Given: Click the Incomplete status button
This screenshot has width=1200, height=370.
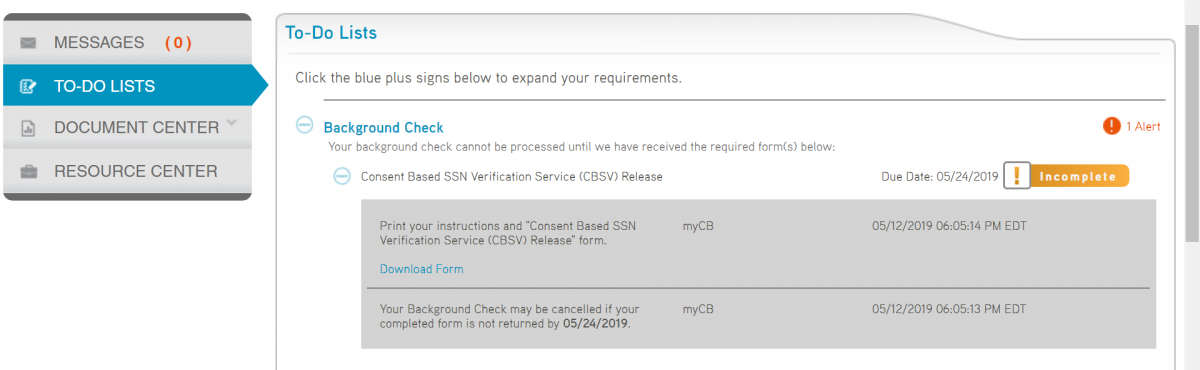Looking at the screenshot, I should pyautogui.click(x=1078, y=176).
